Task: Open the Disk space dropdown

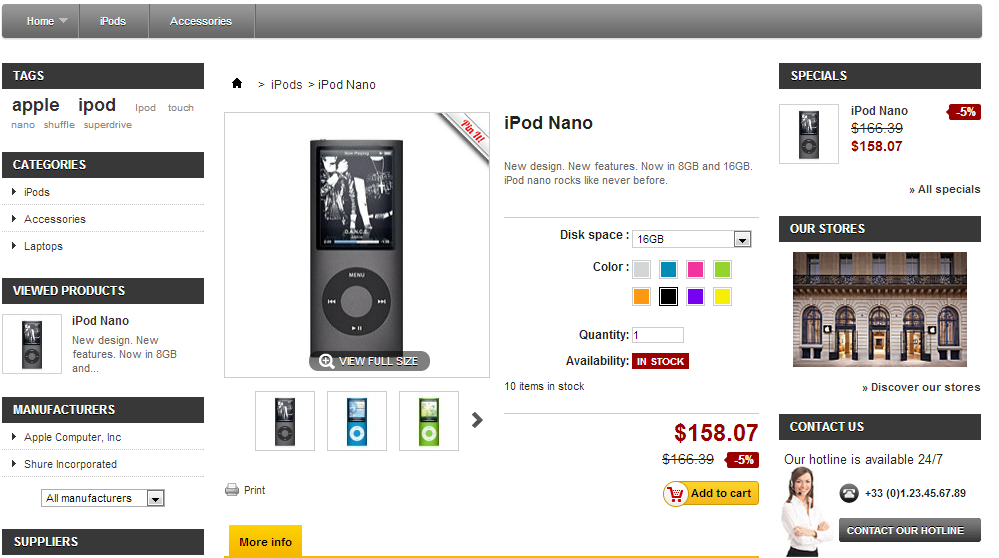Action: pyautogui.click(x=741, y=239)
